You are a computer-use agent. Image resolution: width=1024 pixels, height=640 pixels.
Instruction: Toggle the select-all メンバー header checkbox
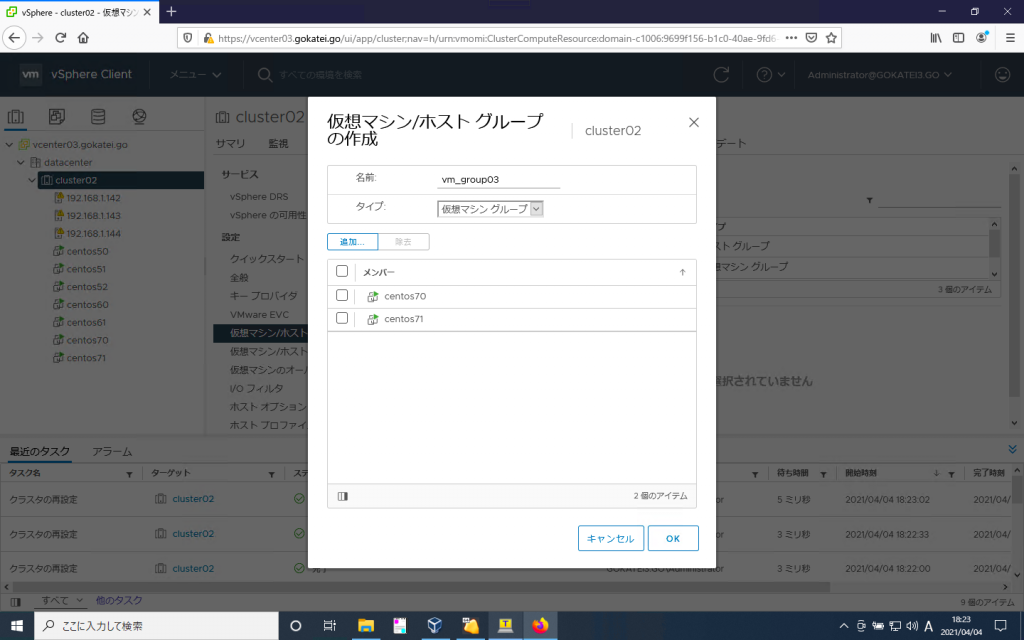click(342, 272)
